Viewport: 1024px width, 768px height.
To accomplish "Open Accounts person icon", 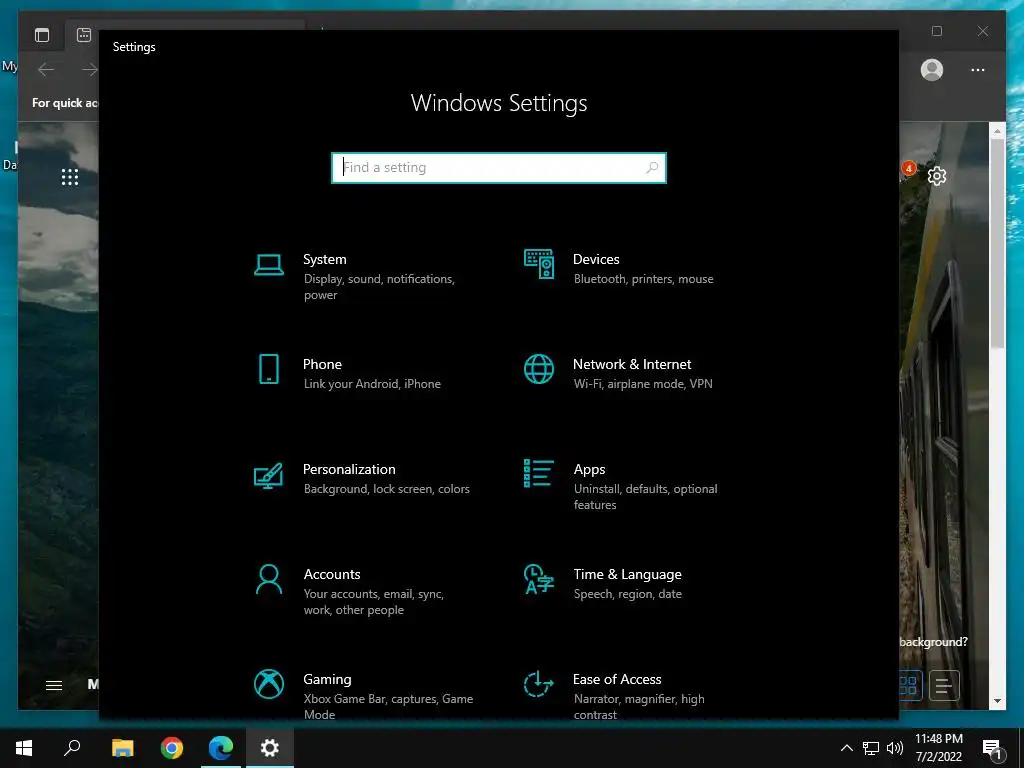I will pos(268,579).
